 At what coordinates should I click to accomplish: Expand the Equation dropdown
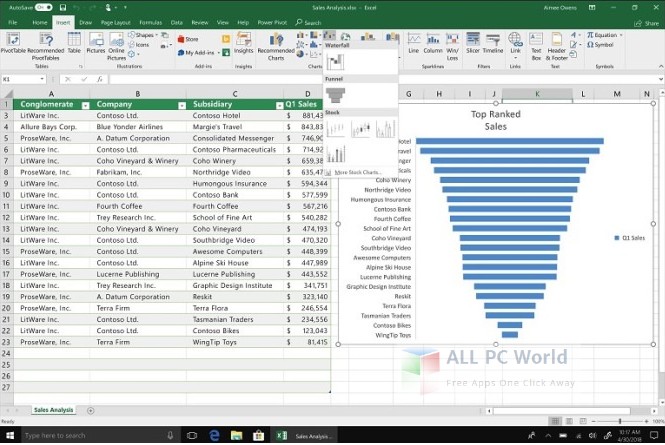[621, 35]
